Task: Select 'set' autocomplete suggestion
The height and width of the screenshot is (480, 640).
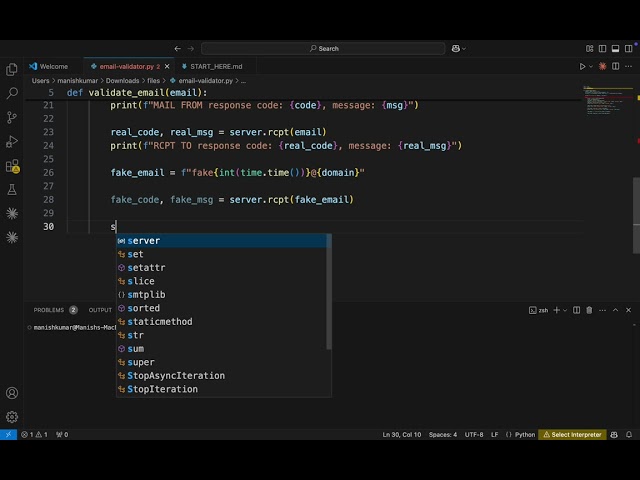Action: point(222,254)
